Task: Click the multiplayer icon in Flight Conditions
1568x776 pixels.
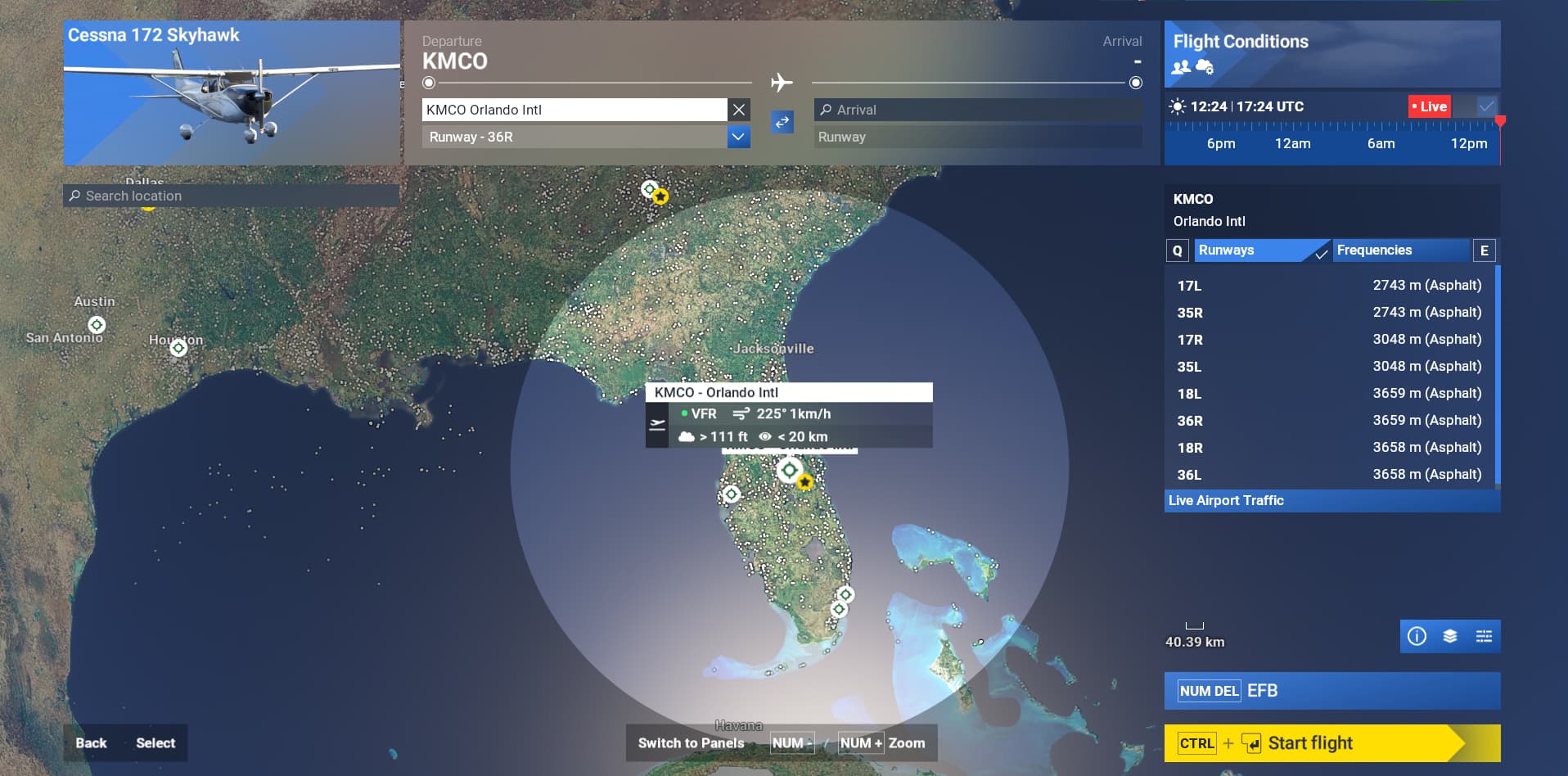Action: (1181, 67)
